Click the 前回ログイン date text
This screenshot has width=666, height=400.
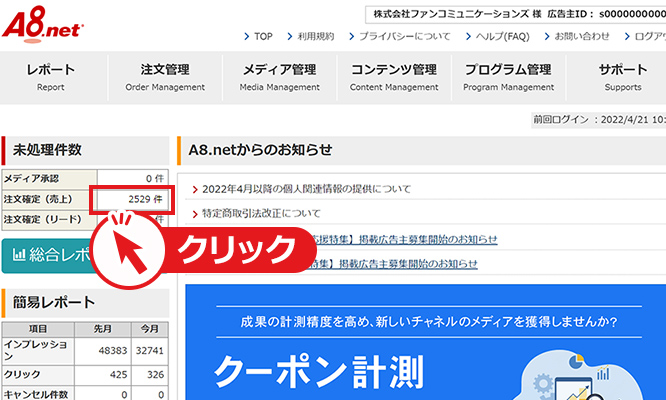click(599, 120)
